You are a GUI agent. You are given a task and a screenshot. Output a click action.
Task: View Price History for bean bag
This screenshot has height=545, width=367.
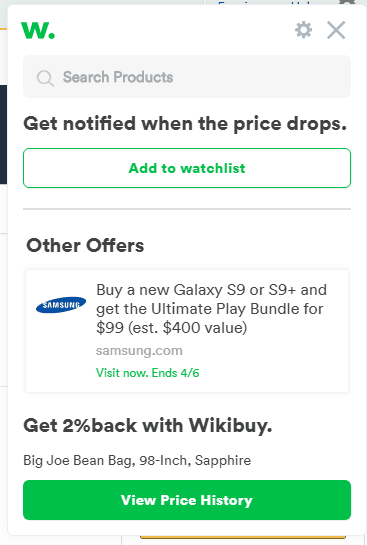tap(187, 500)
